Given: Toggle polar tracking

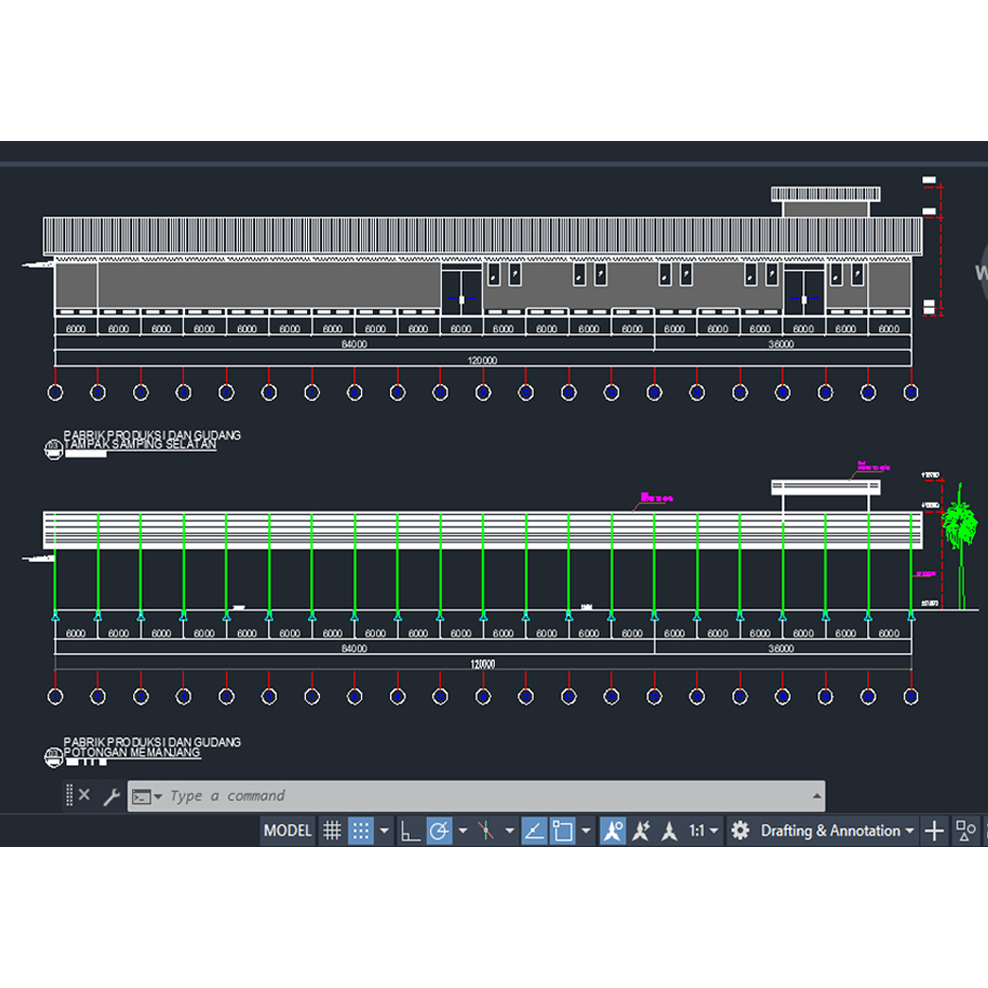Looking at the screenshot, I should click(439, 830).
